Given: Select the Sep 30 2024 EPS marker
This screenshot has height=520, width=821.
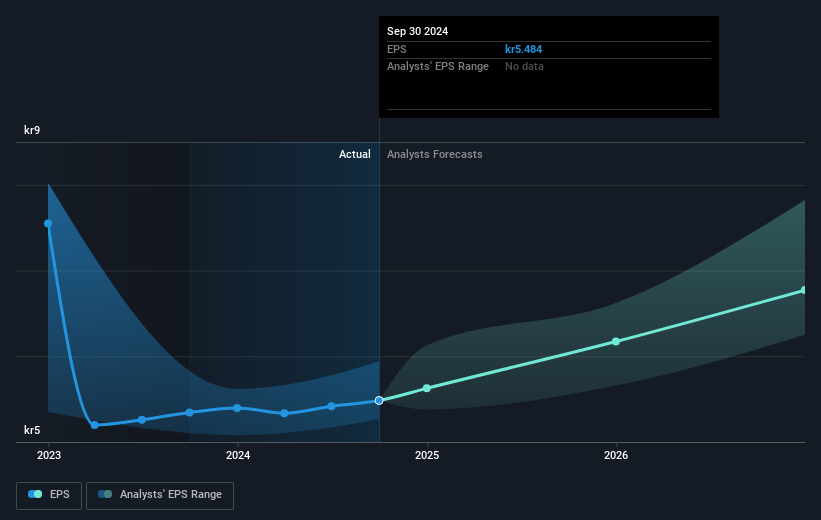Looking at the screenshot, I should [379, 401].
